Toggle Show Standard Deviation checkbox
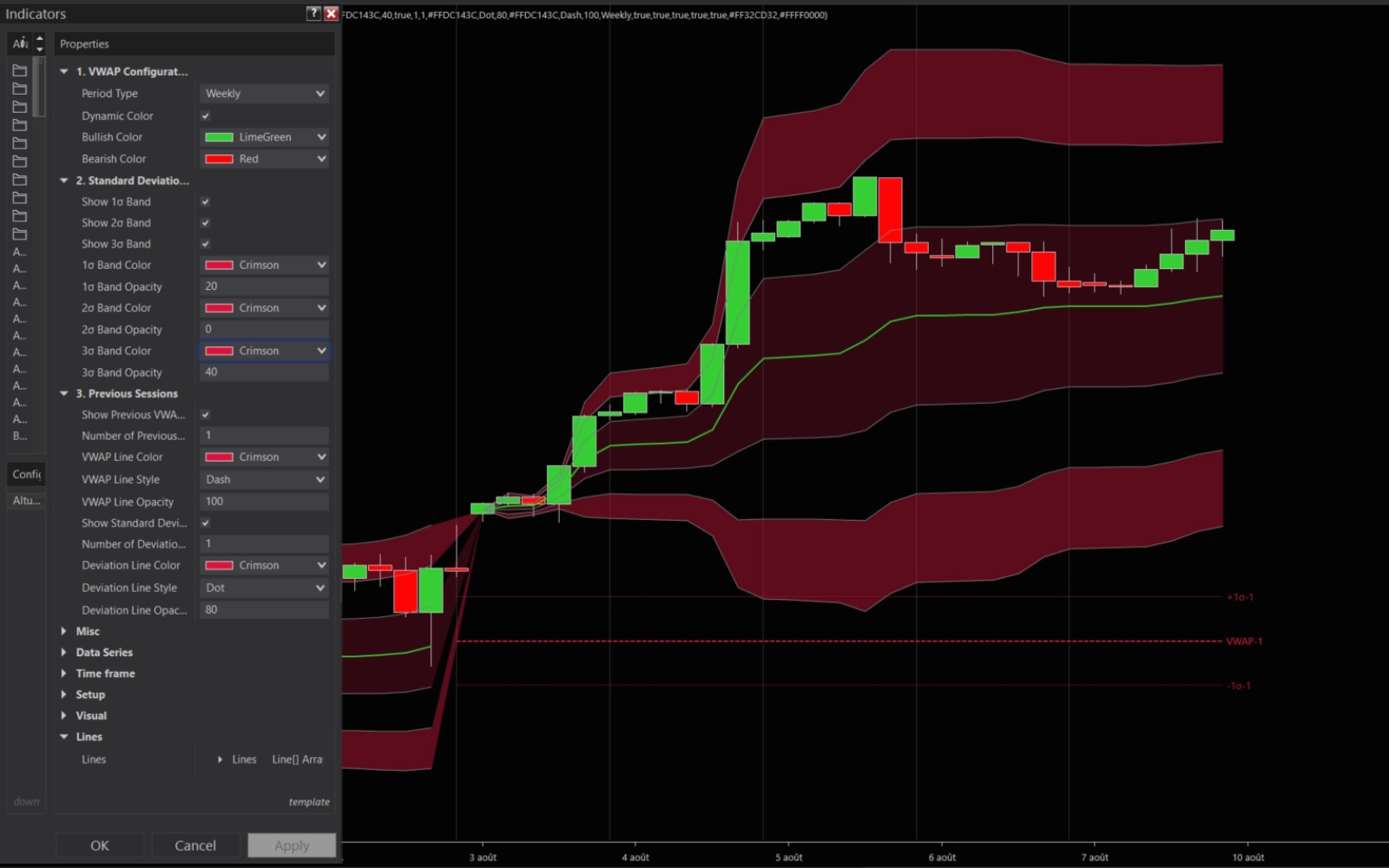 point(206,523)
